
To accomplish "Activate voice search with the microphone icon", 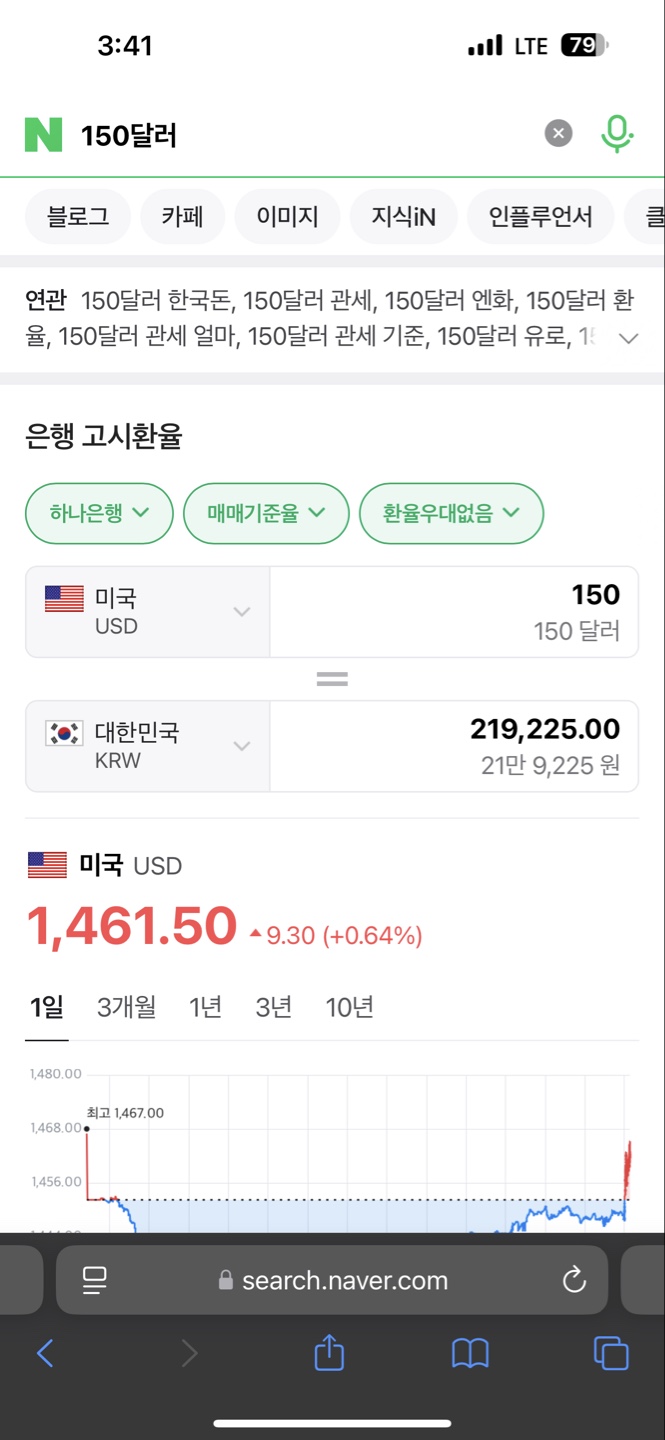I will coord(618,132).
